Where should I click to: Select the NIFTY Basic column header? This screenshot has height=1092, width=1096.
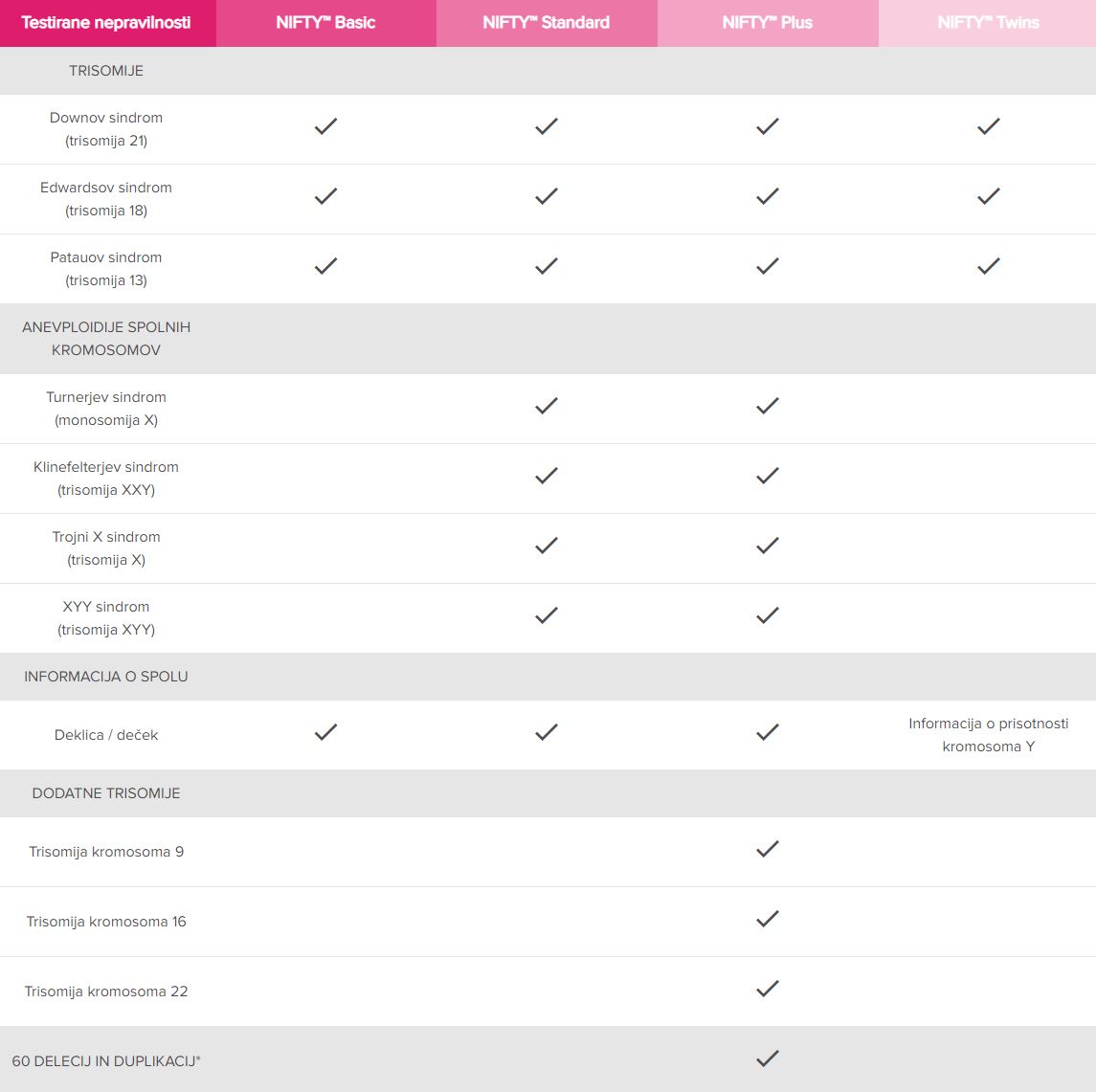pyautogui.click(x=325, y=23)
